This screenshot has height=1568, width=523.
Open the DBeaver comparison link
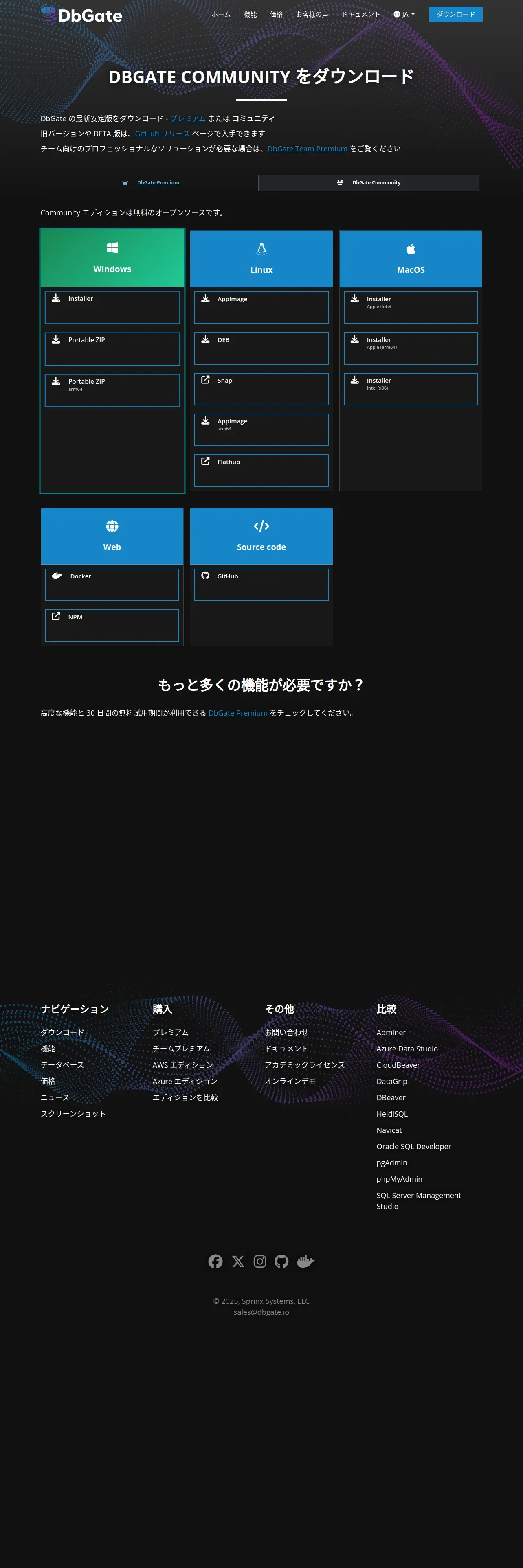(x=391, y=1097)
